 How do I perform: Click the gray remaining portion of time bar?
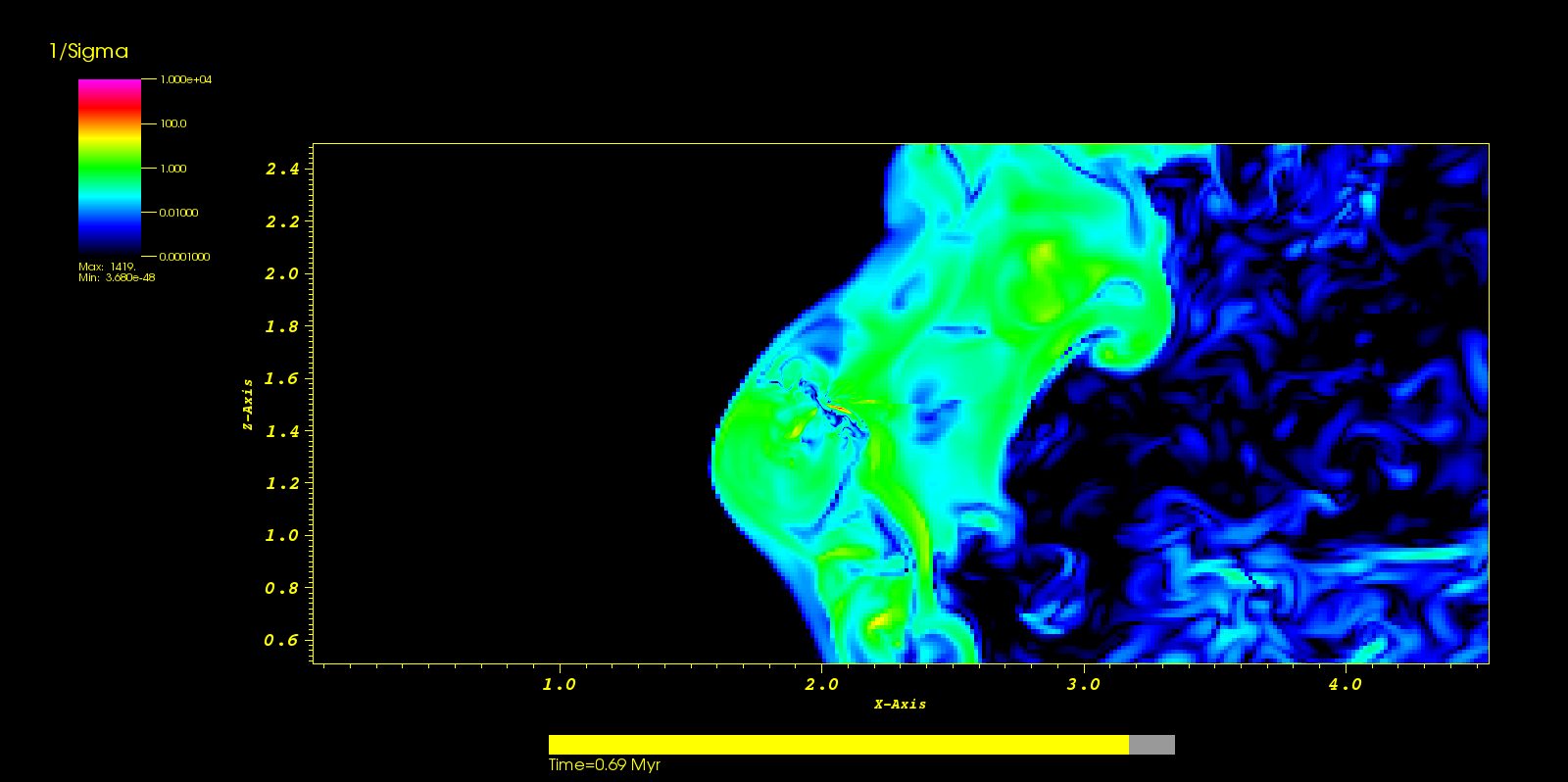pos(1151,745)
